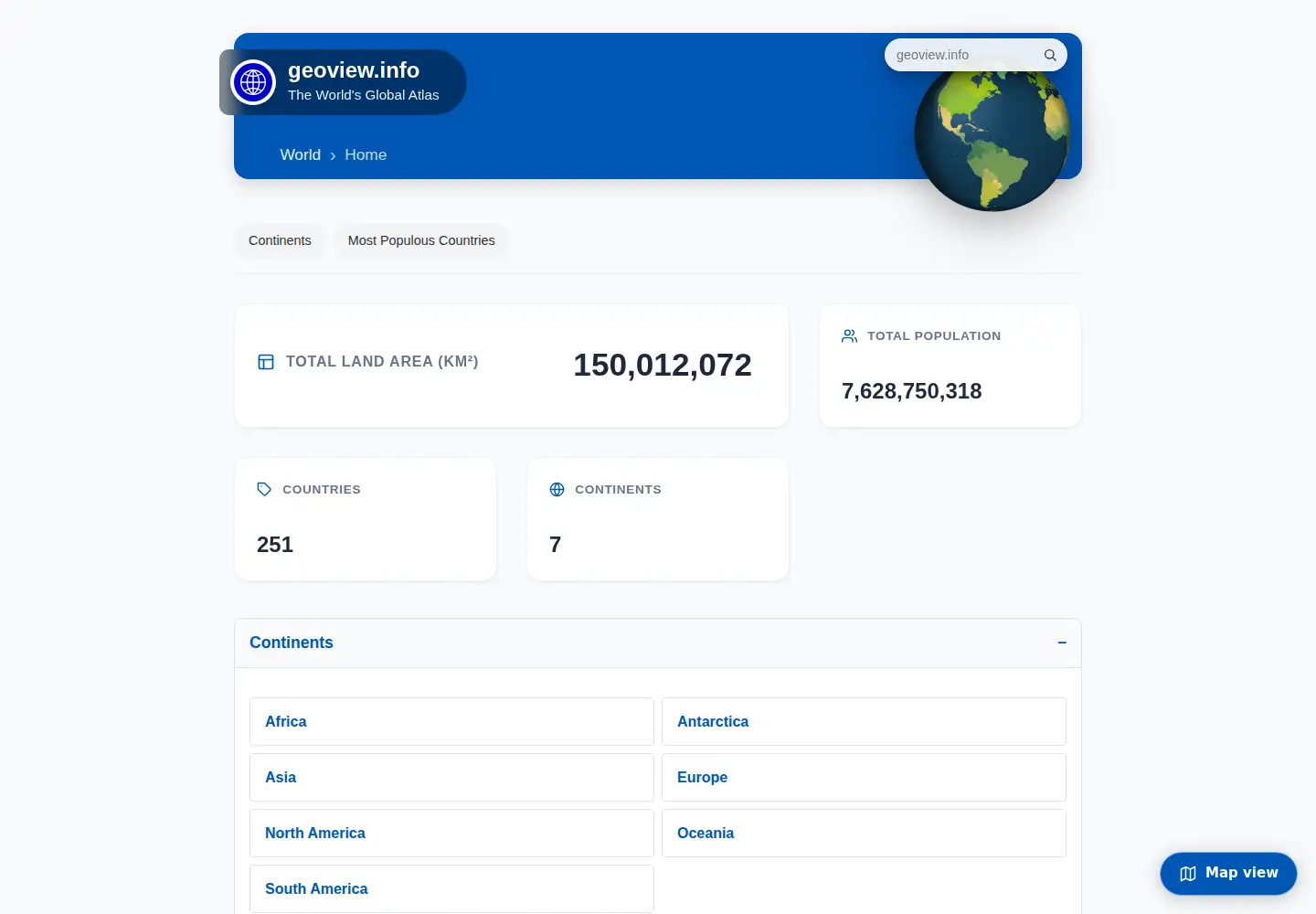Screen dimensions: 1316x914
Task: Choose South America from the continents list
Action: tap(451, 889)
